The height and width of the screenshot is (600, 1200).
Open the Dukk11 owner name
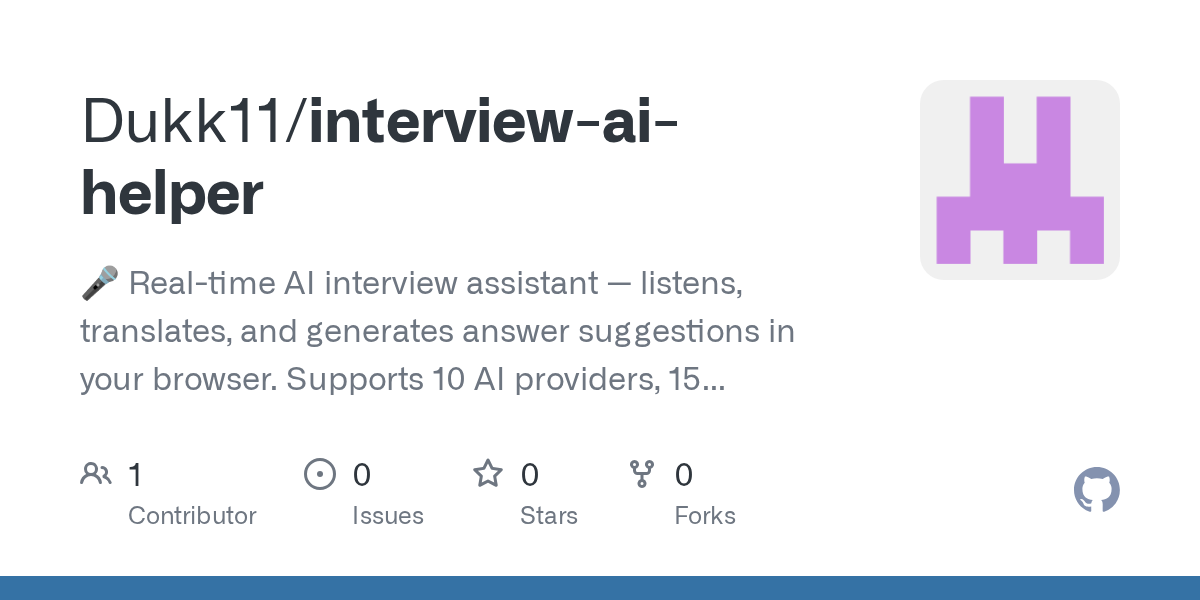click(x=186, y=121)
